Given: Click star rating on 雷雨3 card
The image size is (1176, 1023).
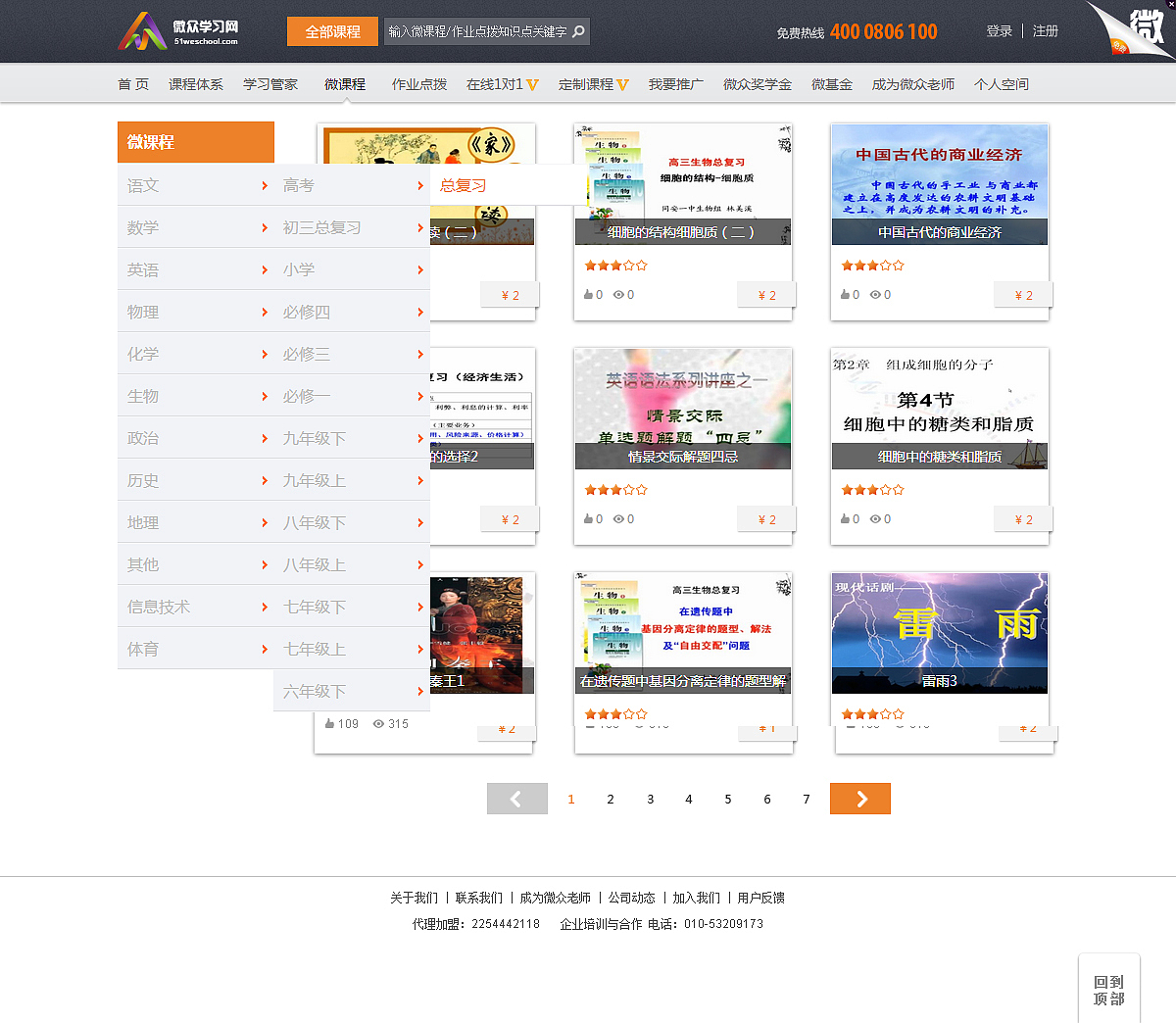Looking at the screenshot, I should point(873,714).
